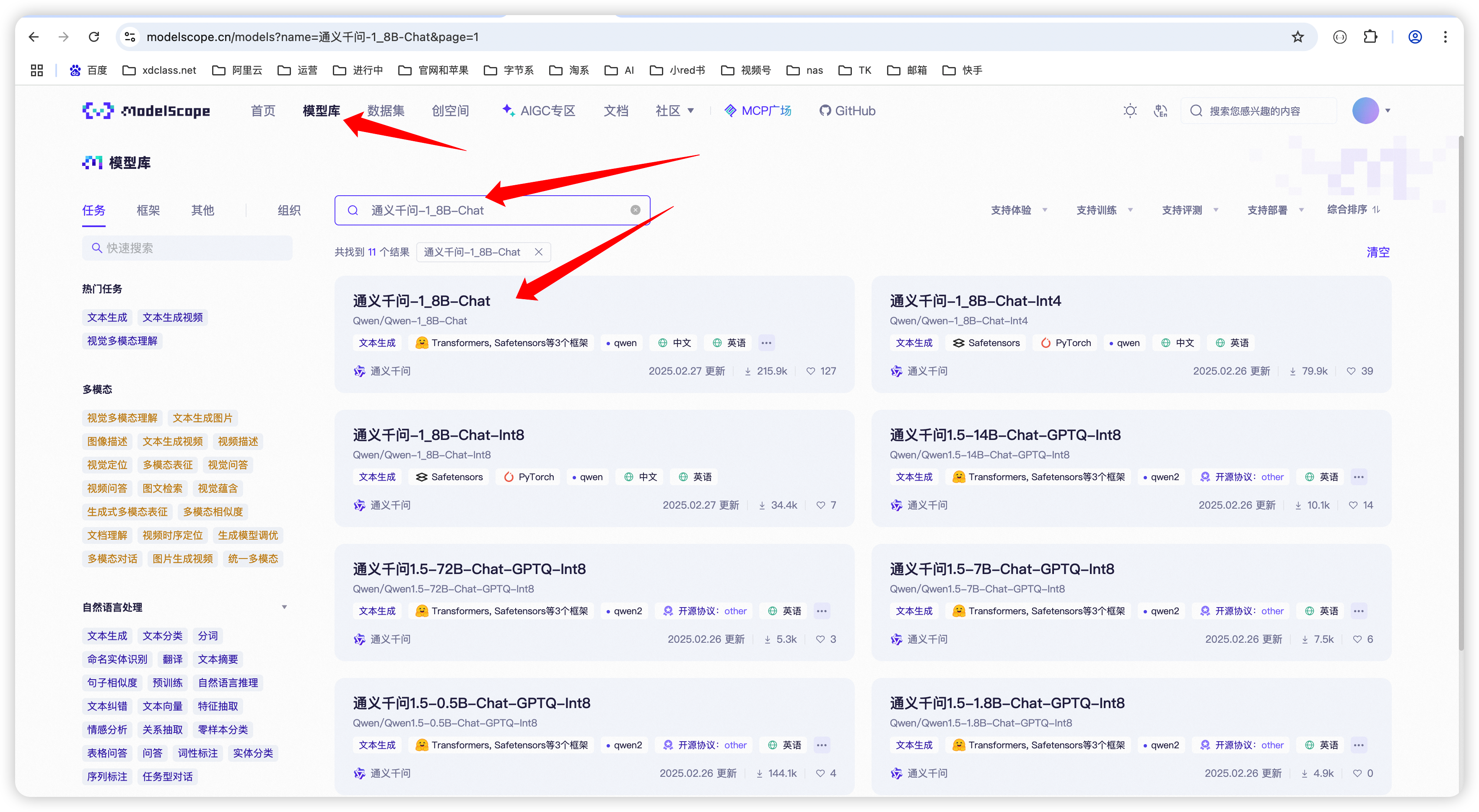Open the browser extensions puzzle icon
The width and height of the screenshot is (1479, 812).
(x=1370, y=37)
